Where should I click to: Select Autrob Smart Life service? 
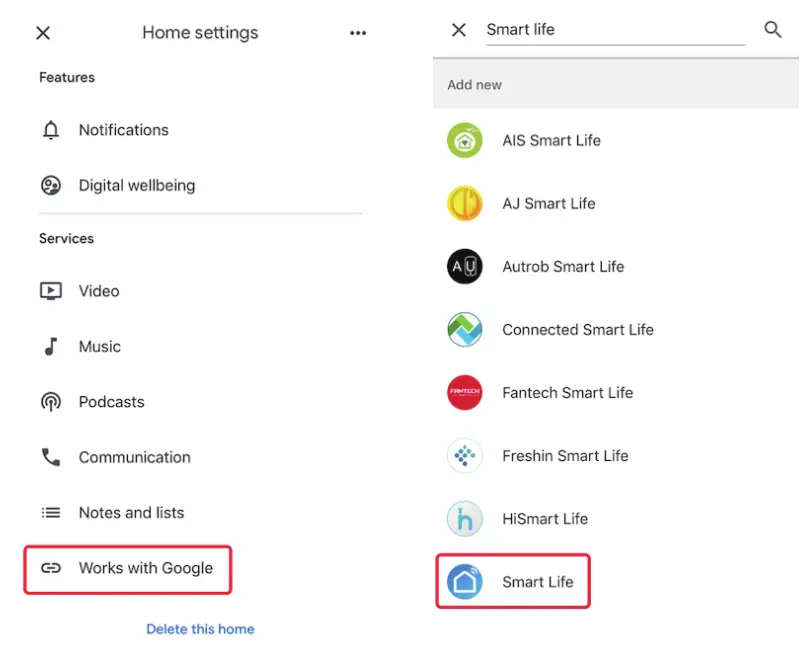tap(562, 266)
